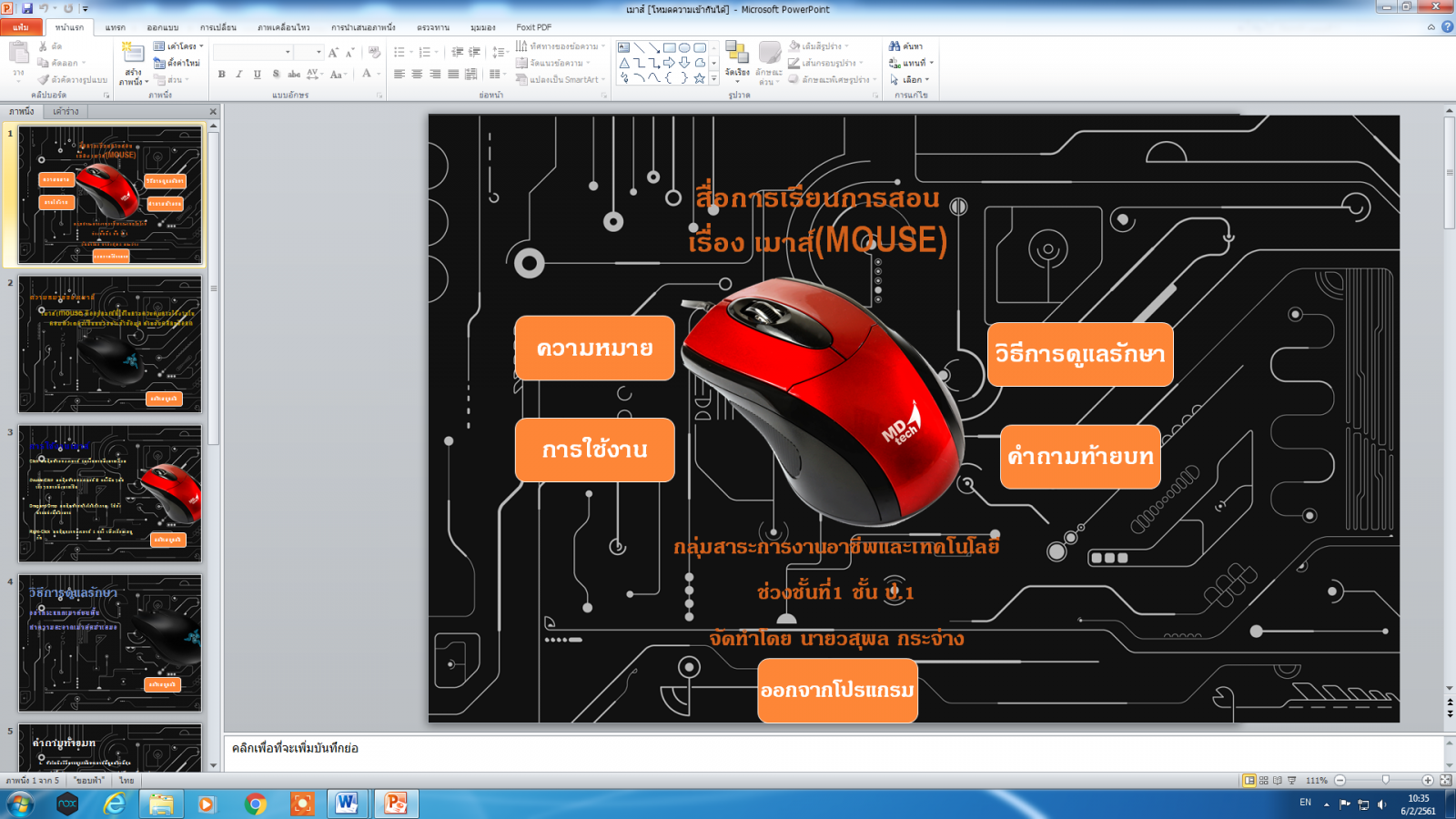This screenshot has height=819, width=1456.
Task: Click the orange ความหมาย button on slide
Action: tap(594, 349)
